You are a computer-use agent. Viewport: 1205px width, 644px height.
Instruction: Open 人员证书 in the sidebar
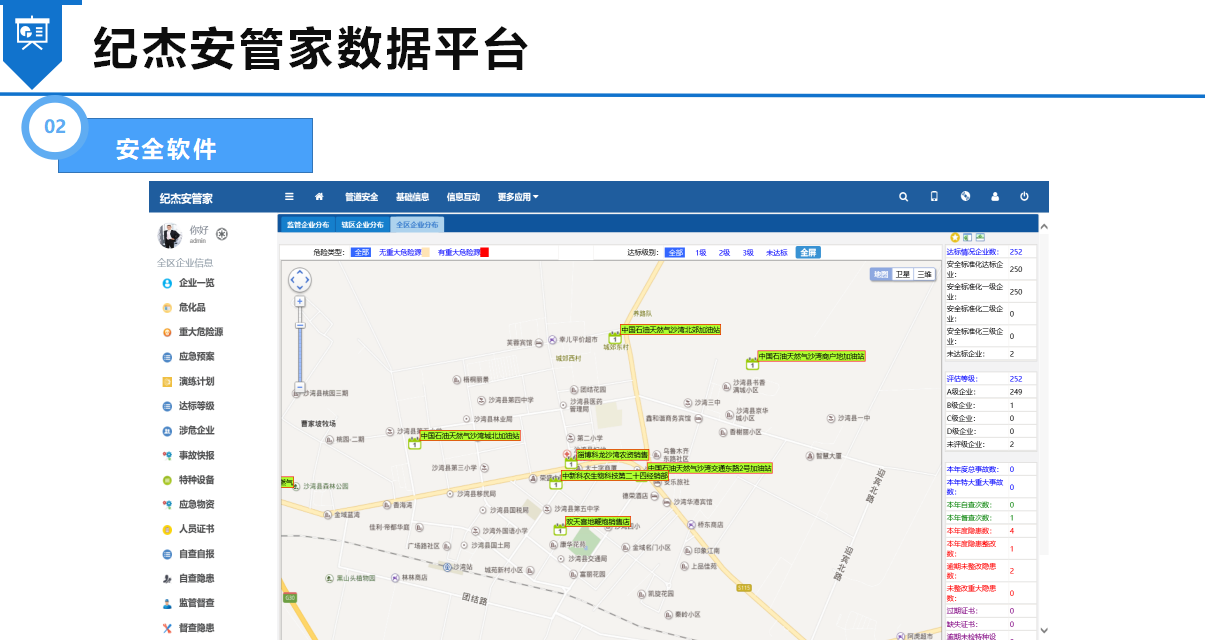point(196,529)
